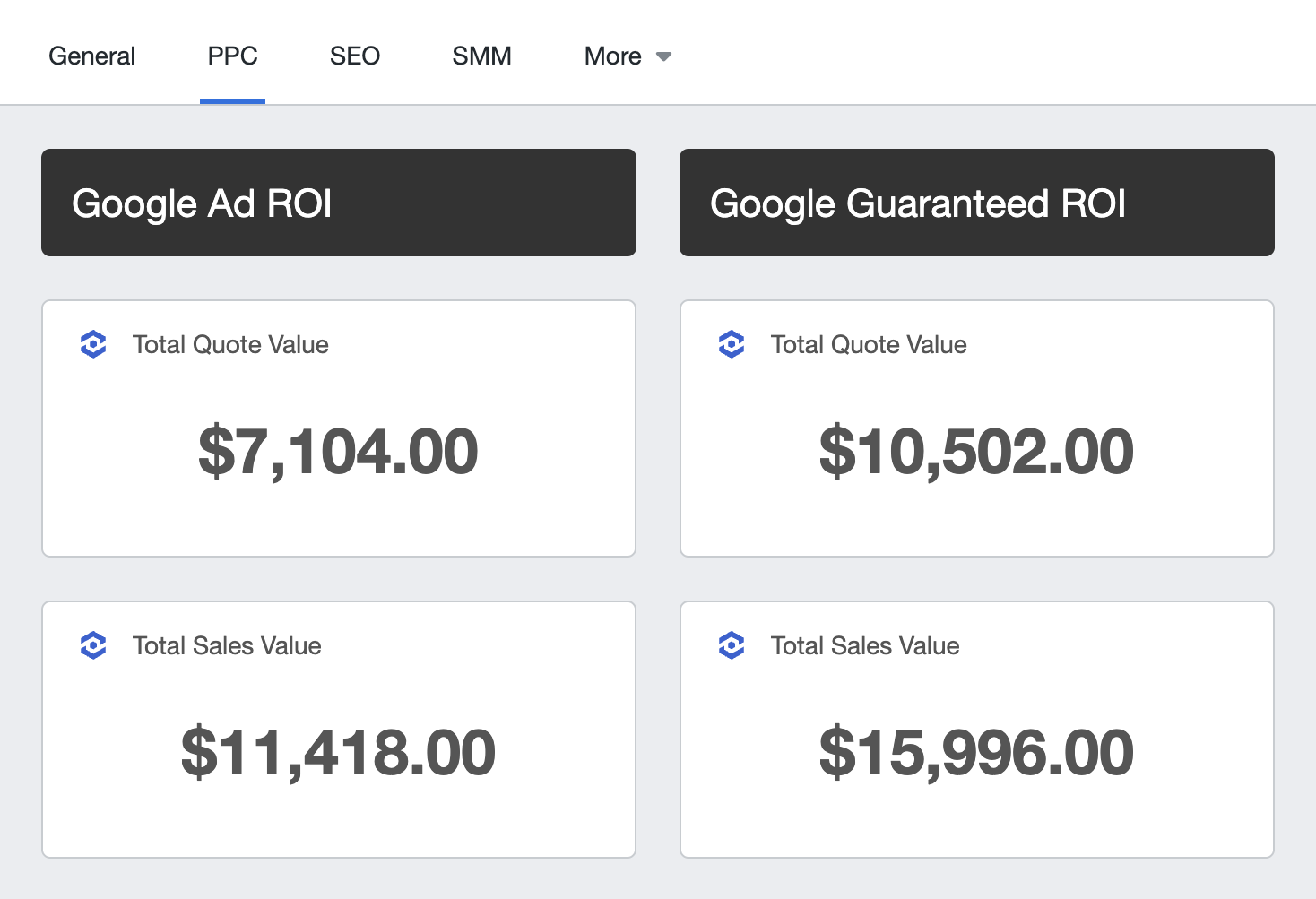The image size is (1316, 899).
Task: Click the Google Guaranteed ROI header
Action: (x=977, y=203)
